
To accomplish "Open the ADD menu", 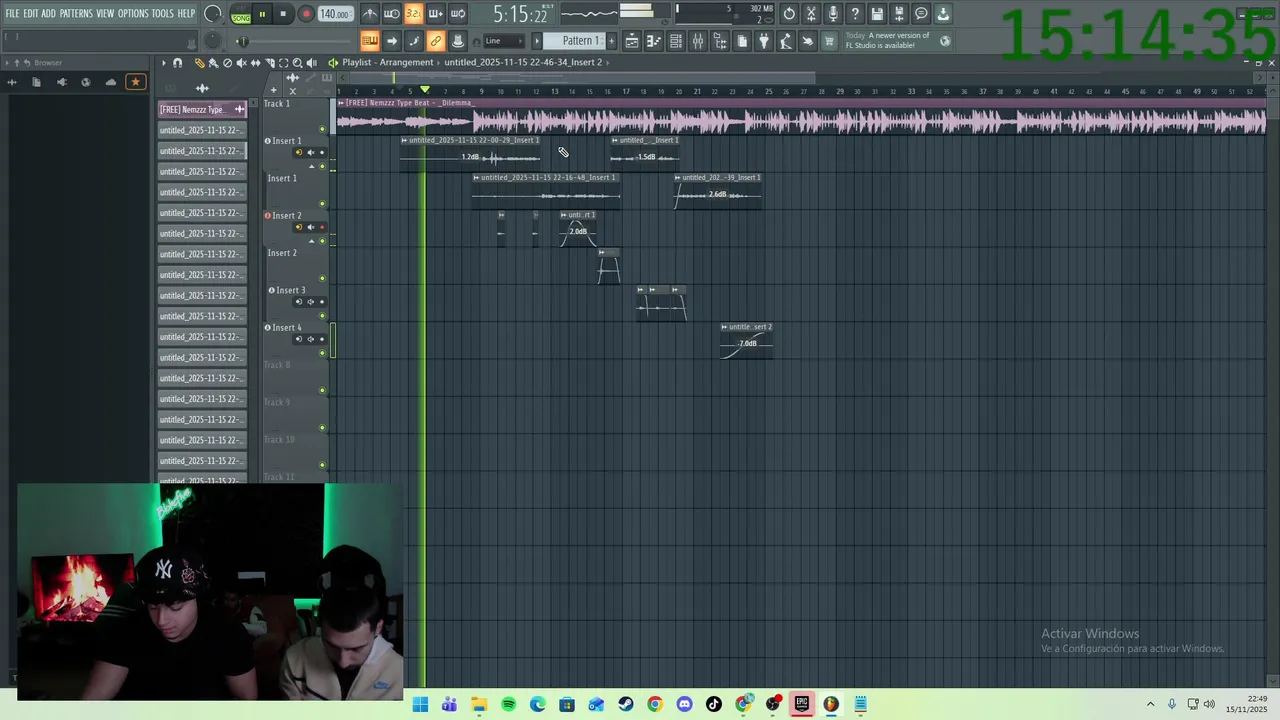I will click(x=49, y=14).
